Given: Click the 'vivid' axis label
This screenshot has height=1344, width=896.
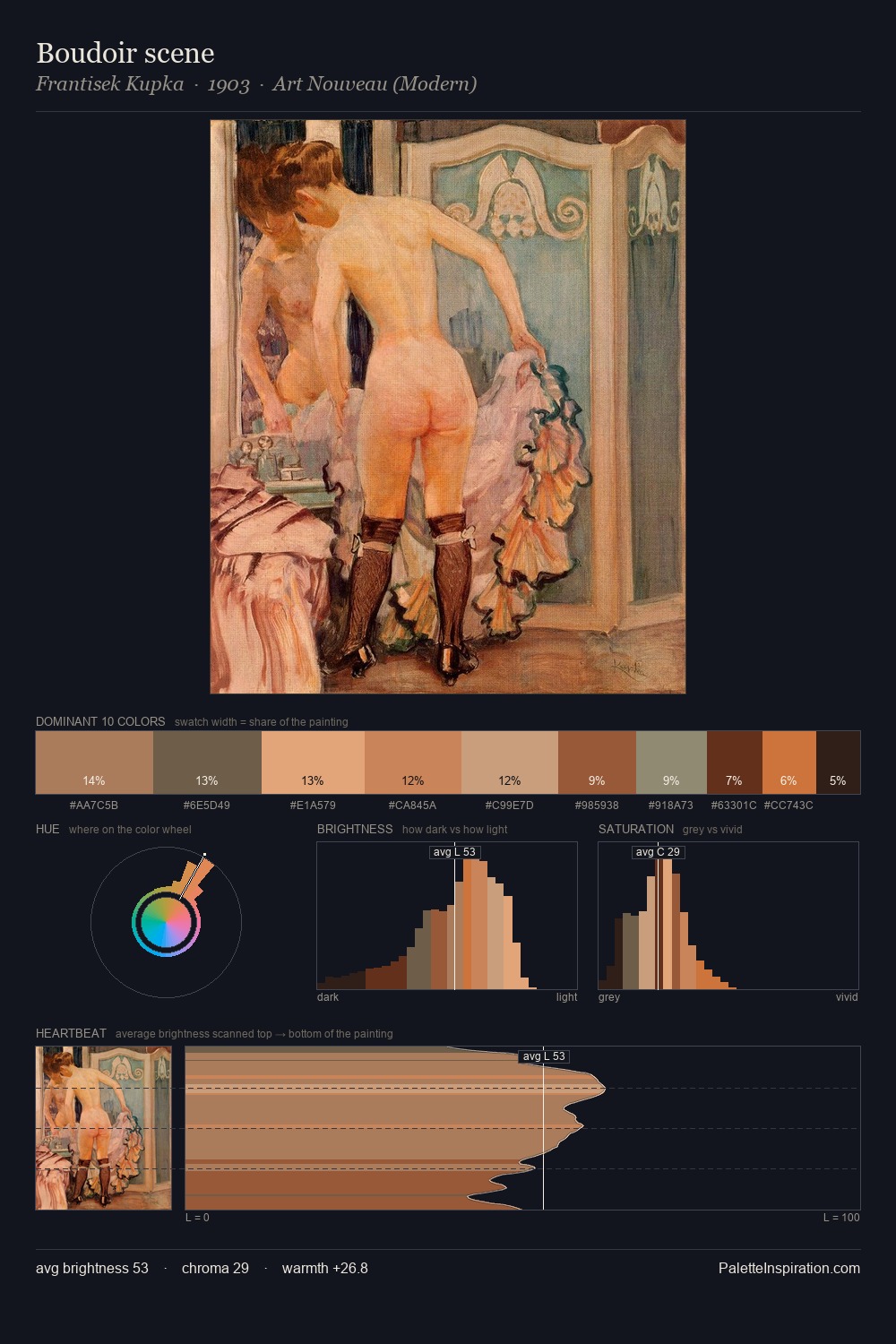Looking at the screenshot, I should [x=847, y=997].
